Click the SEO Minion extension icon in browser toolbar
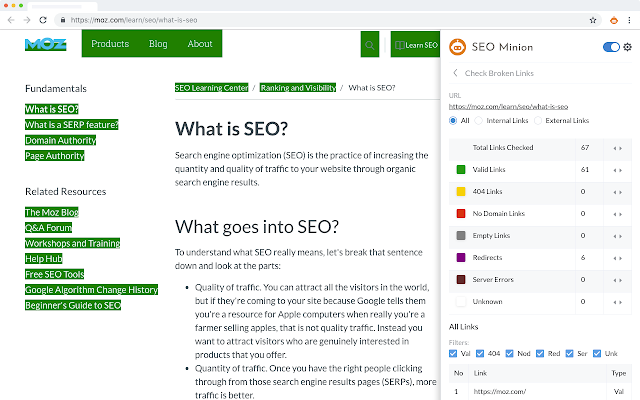The image size is (640, 400). point(587,19)
